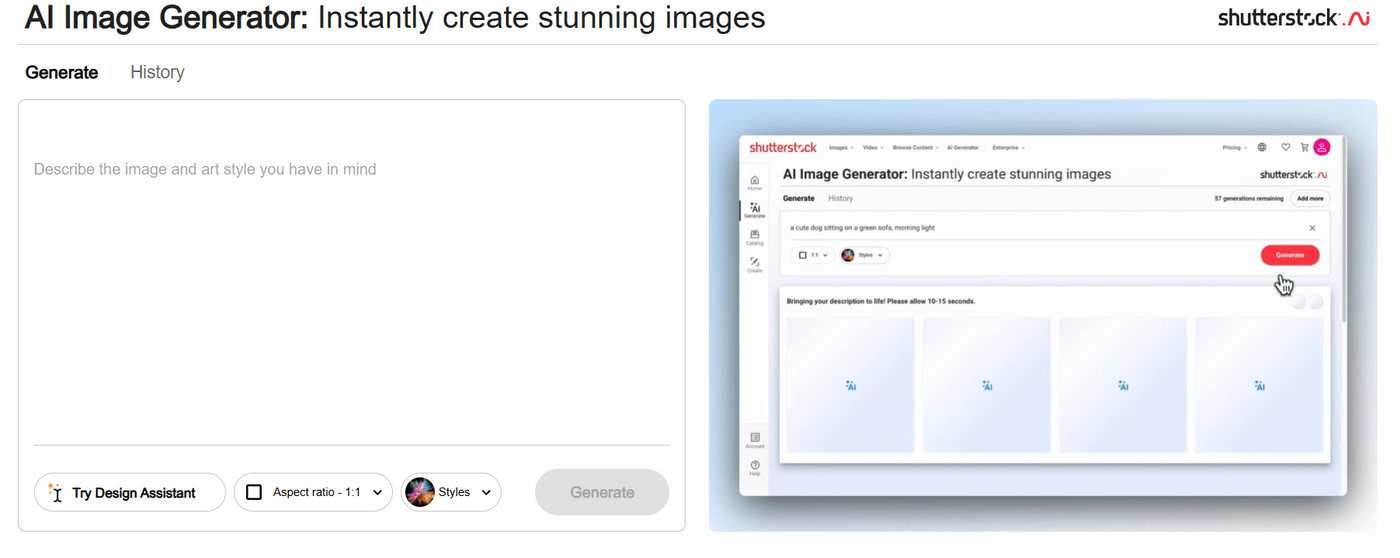Viewport: 1400px width, 558px height.
Task: Click the Generate tab inside the preview
Action: (798, 198)
